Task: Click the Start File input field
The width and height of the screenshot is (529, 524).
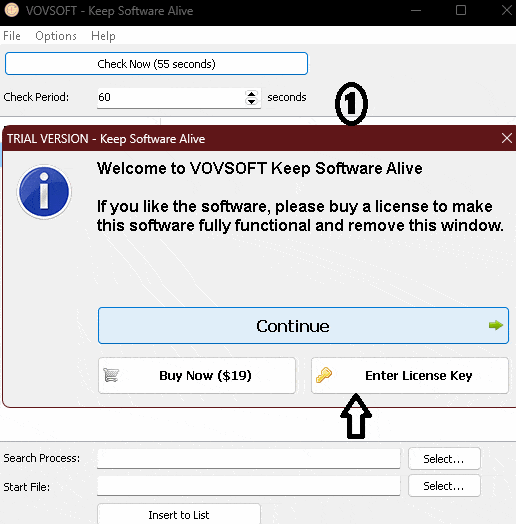Action: pyautogui.click(x=249, y=486)
